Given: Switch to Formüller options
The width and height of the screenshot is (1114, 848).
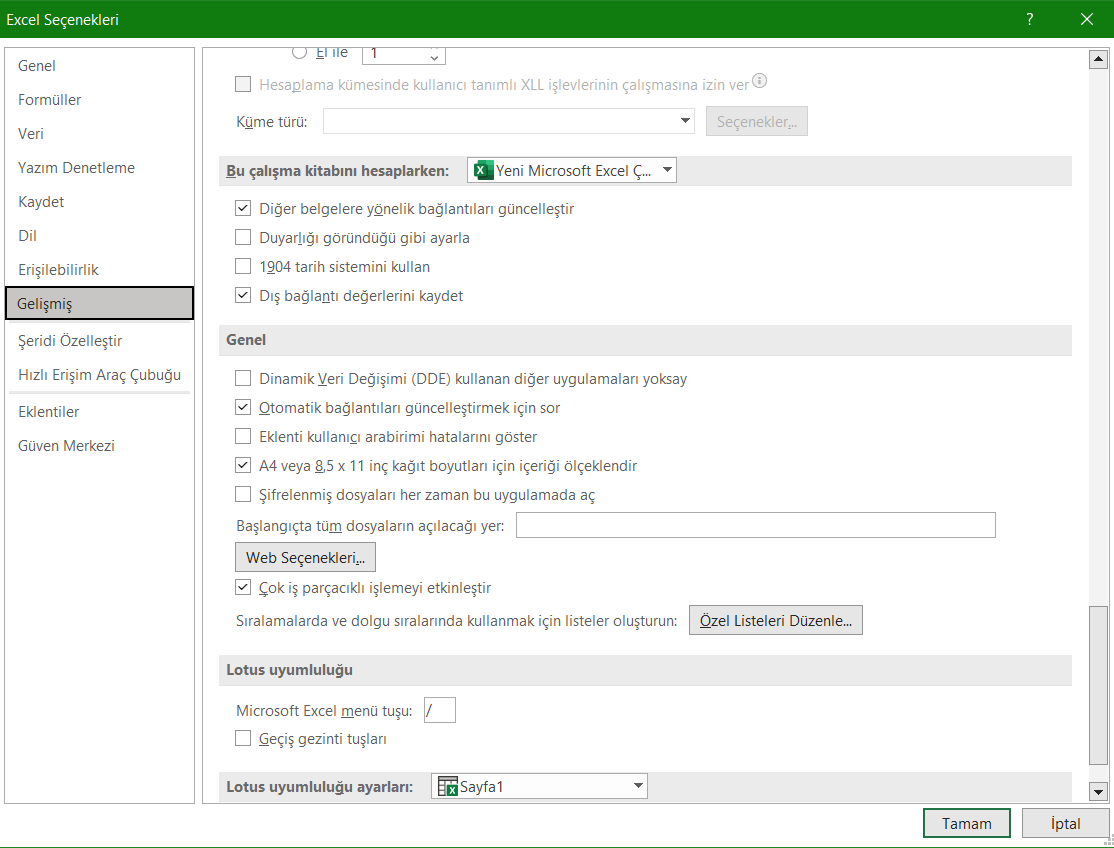Looking at the screenshot, I should [99, 99].
